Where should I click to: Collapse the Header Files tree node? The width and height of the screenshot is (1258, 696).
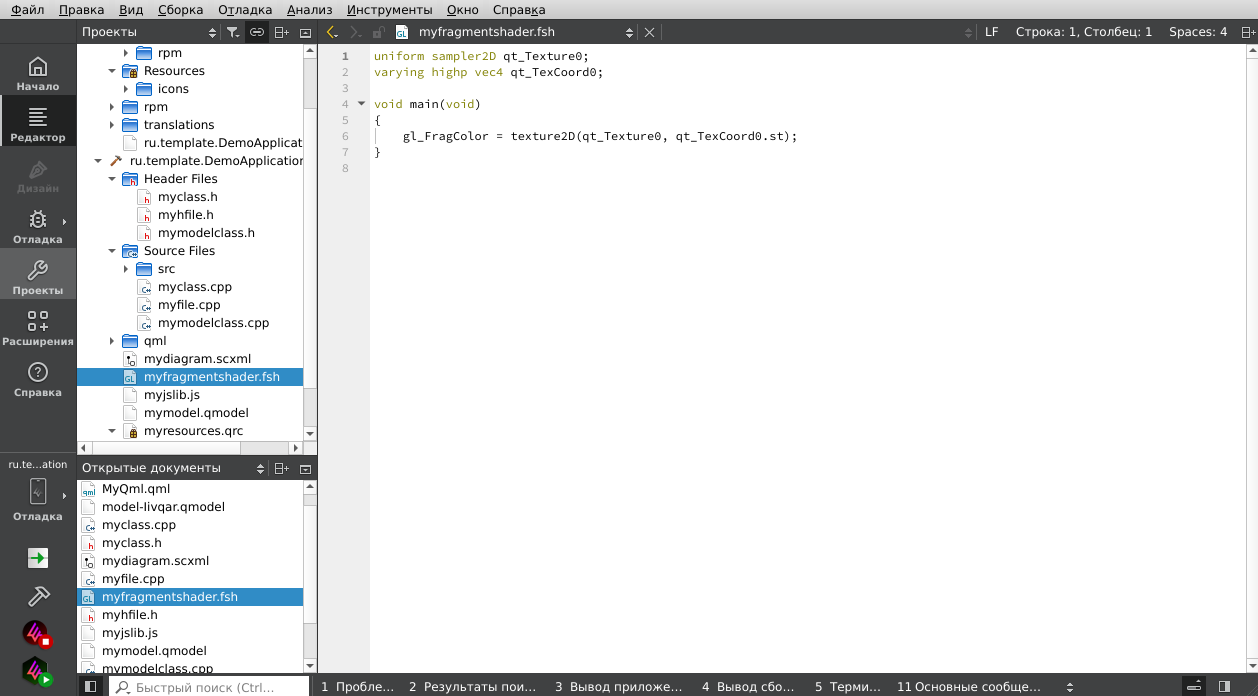112,179
